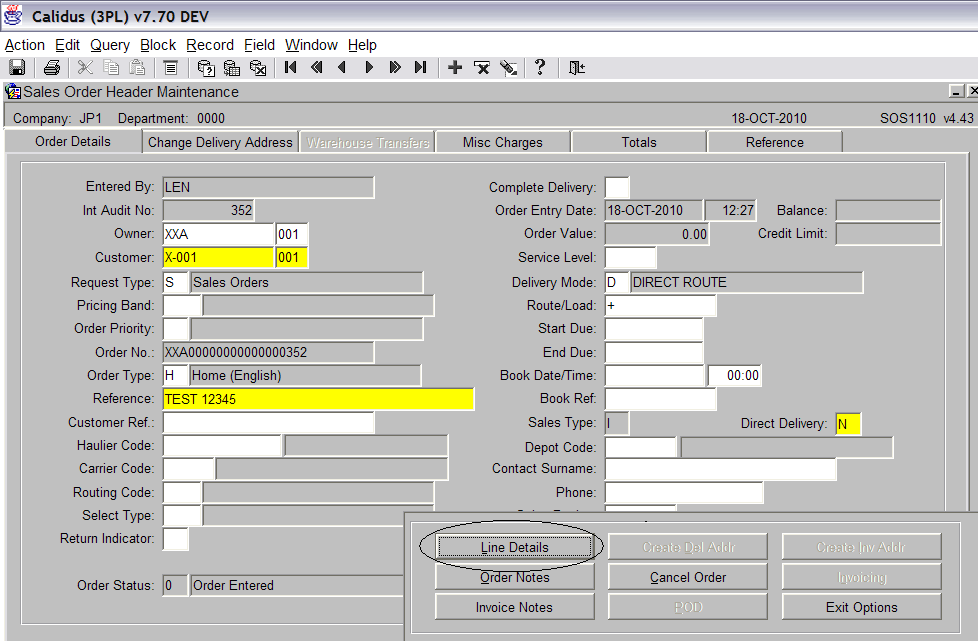Click the Paste clipboard toolbar icon
Viewport: 978px width, 641px height.
tap(137, 67)
